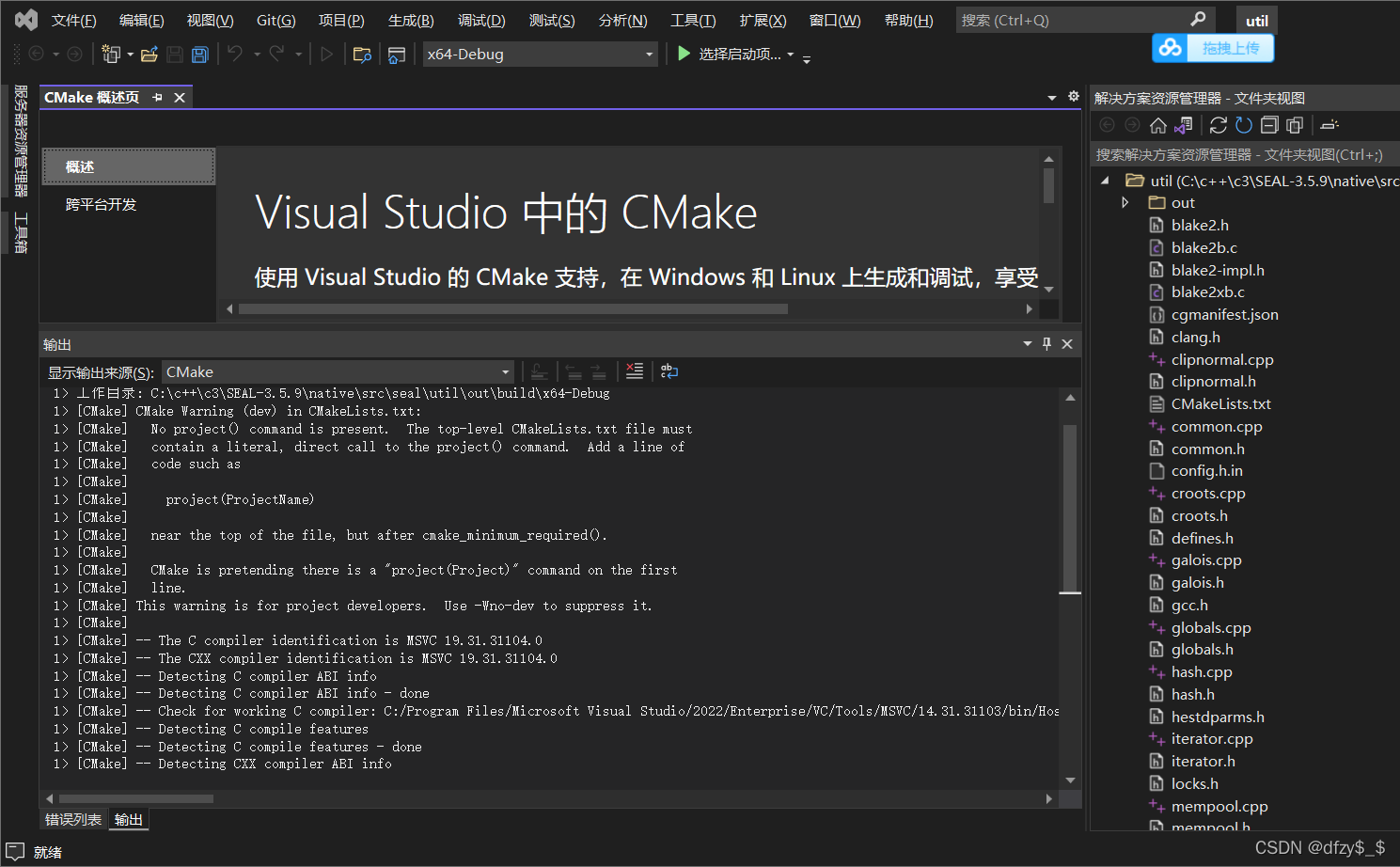Click the Output panel vertical scrollbar thumb
Image resolution: width=1400 pixels, height=867 pixels.
click(1070, 509)
